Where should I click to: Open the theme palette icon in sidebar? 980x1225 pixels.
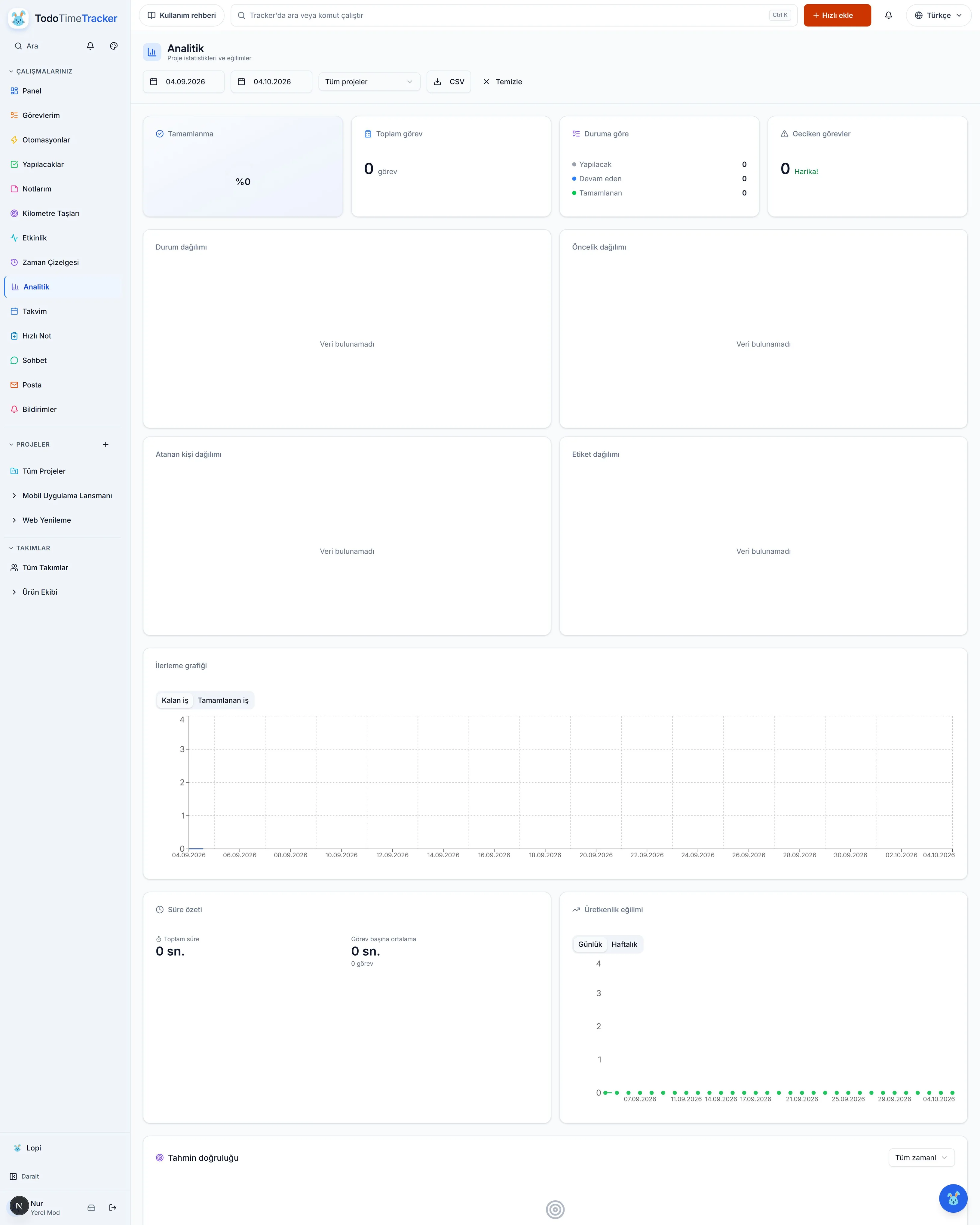click(x=114, y=46)
